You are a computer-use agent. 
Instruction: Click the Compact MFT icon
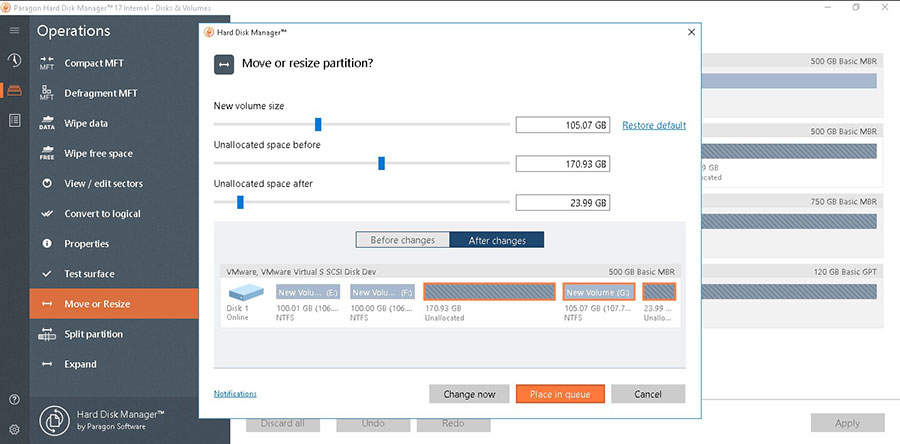(x=47, y=63)
